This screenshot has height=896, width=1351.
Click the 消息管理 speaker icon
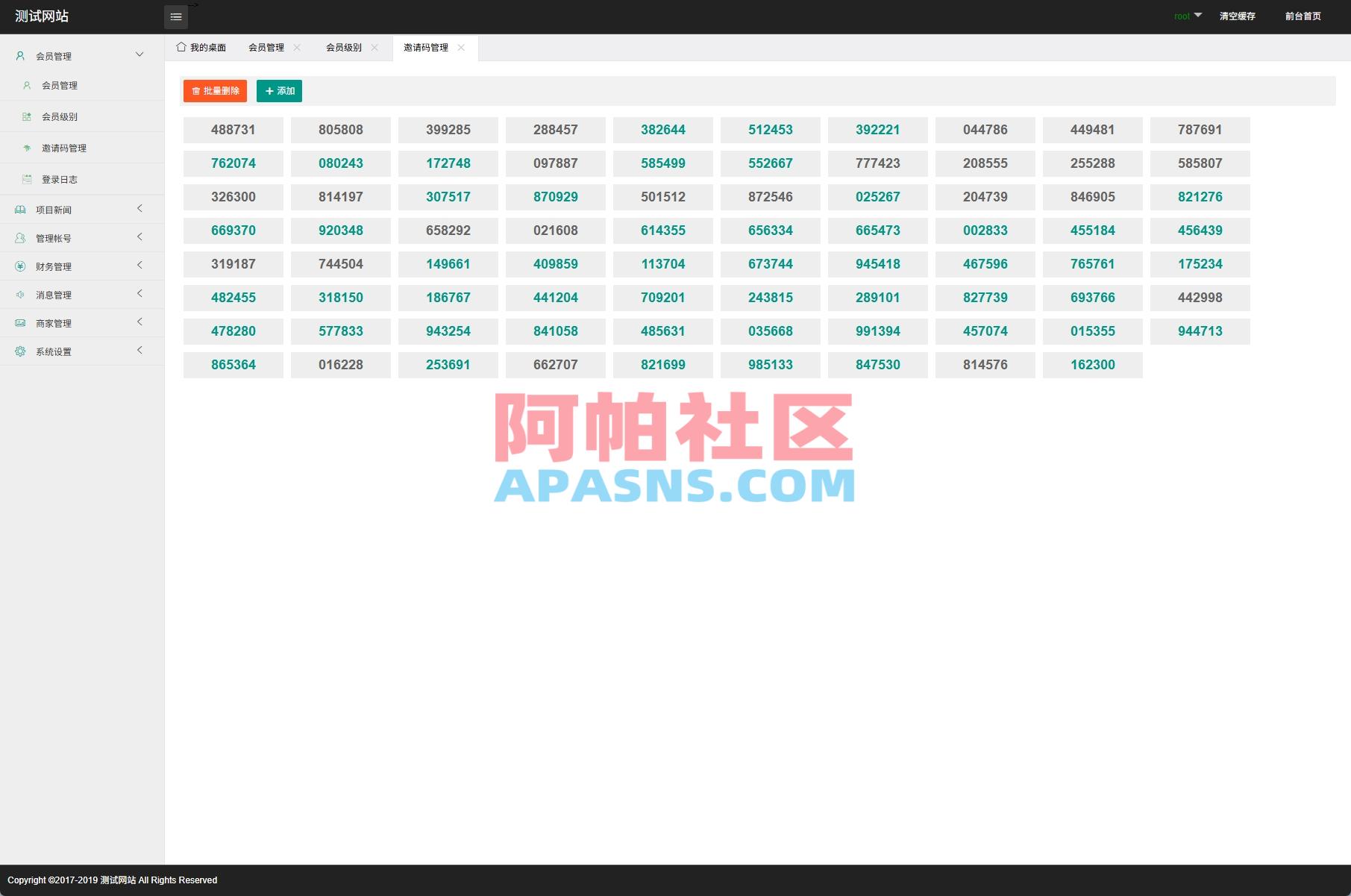(x=20, y=294)
